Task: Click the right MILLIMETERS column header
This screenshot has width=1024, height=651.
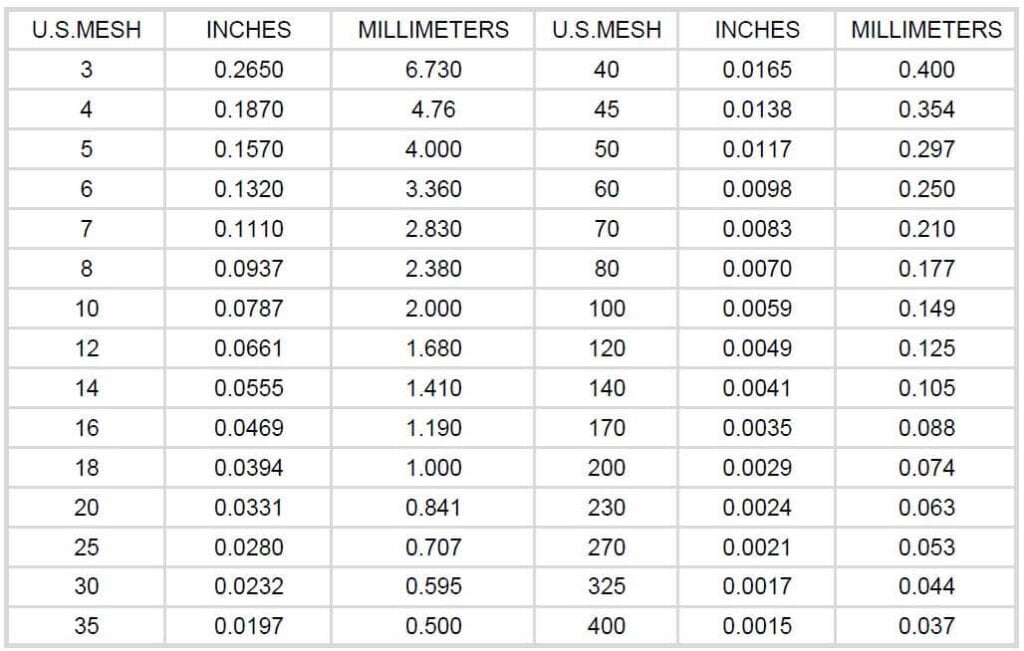Action: [926, 30]
